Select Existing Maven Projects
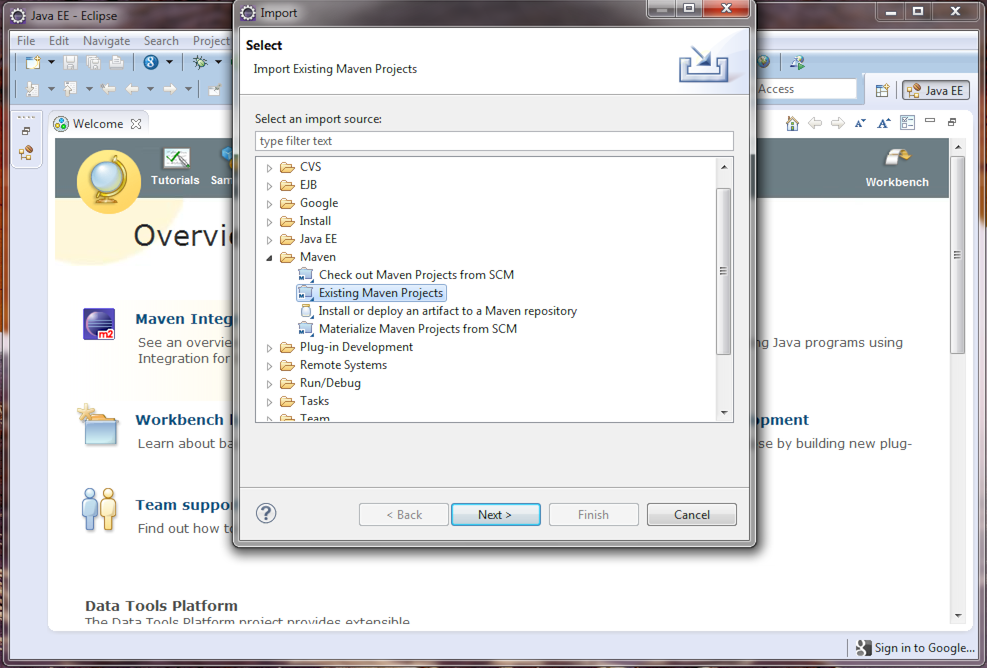Viewport: 987px width, 668px height. [371, 293]
